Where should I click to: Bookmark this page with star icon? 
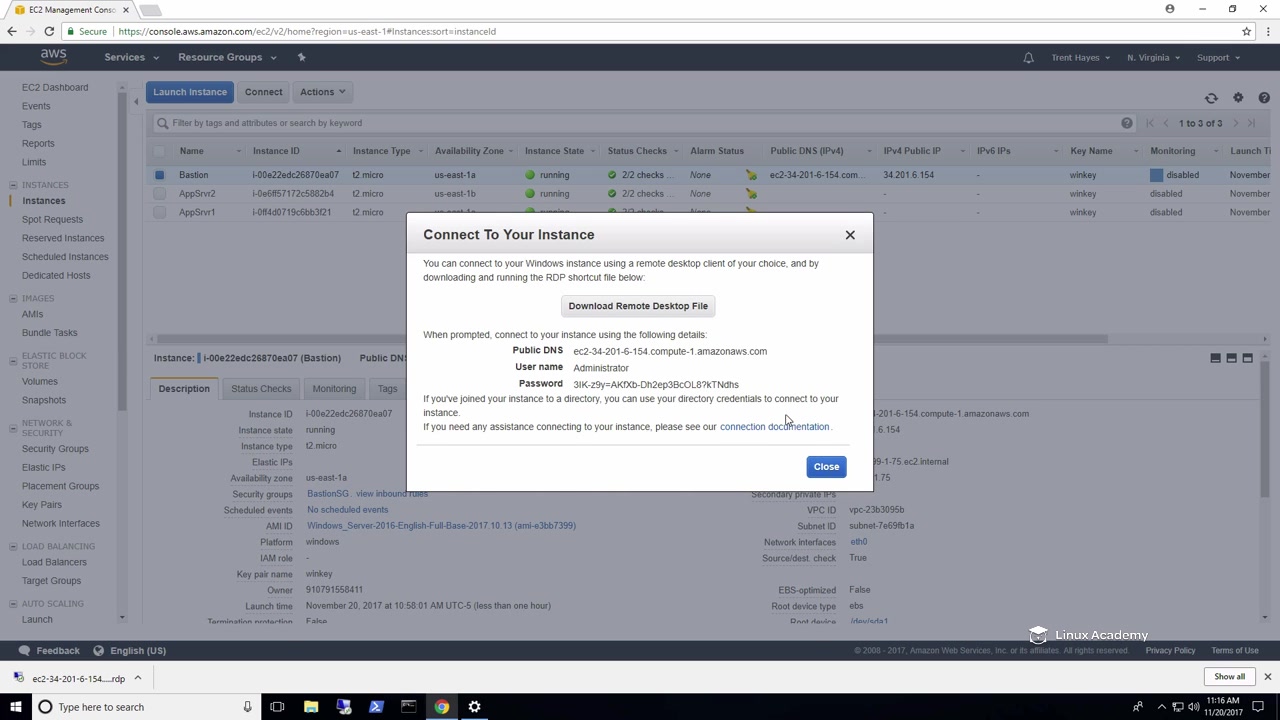[x=1246, y=31]
